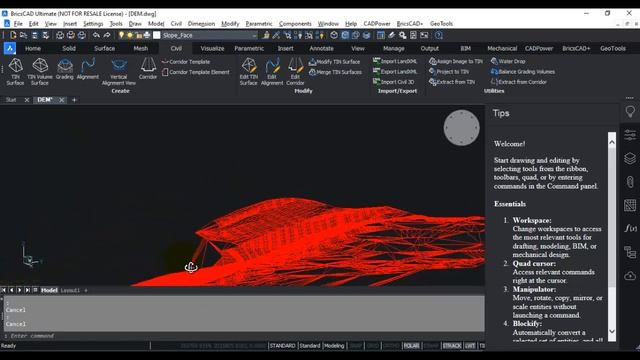Toggle SNAP in status bar
The width and height of the screenshot is (640, 360).
coord(356,346)
